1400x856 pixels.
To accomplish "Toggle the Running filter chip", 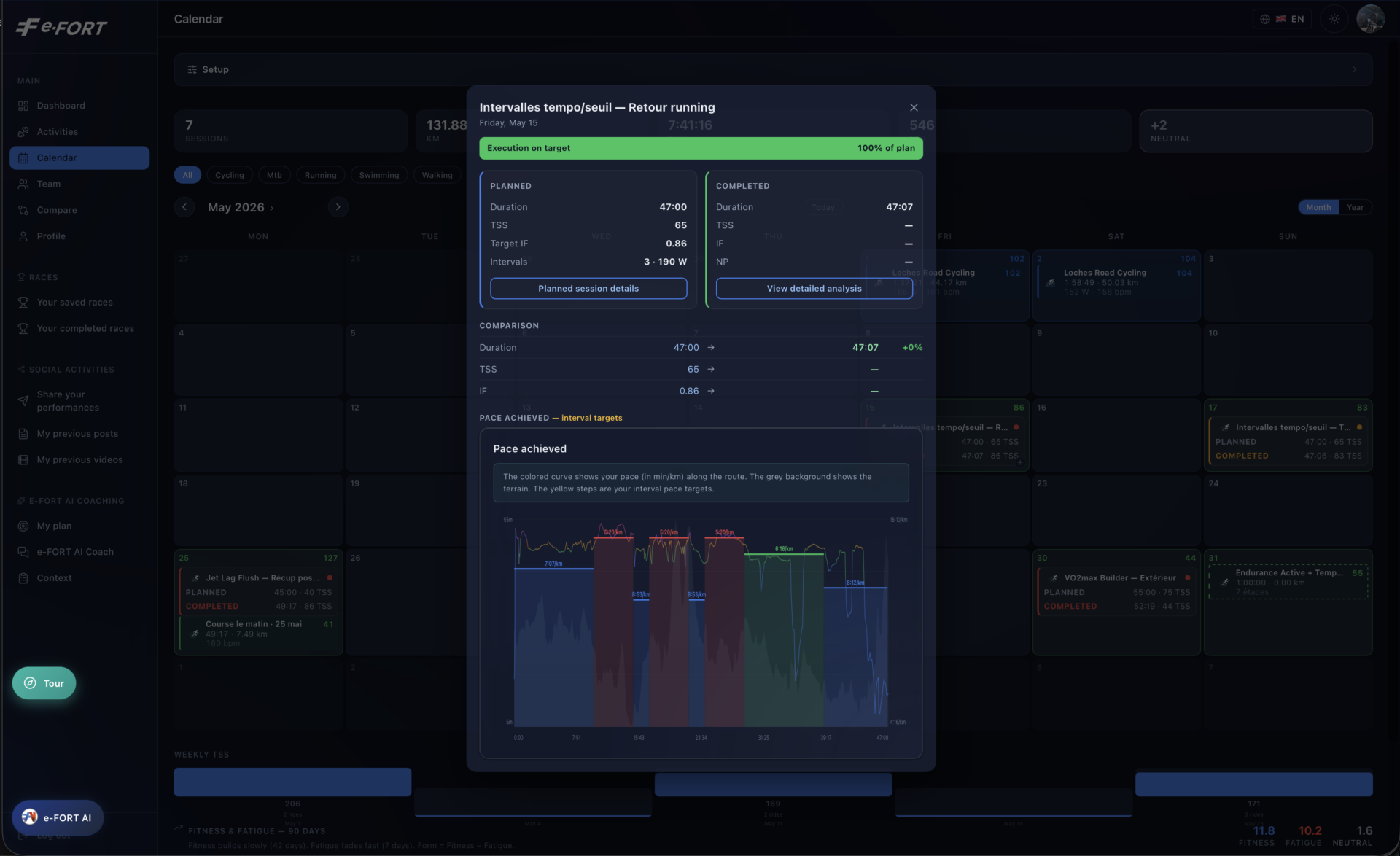I will [x=321, y=175].
